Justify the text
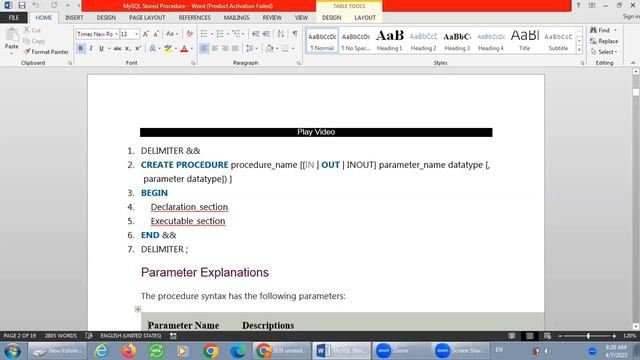640x360 pixels. [235, 49]
